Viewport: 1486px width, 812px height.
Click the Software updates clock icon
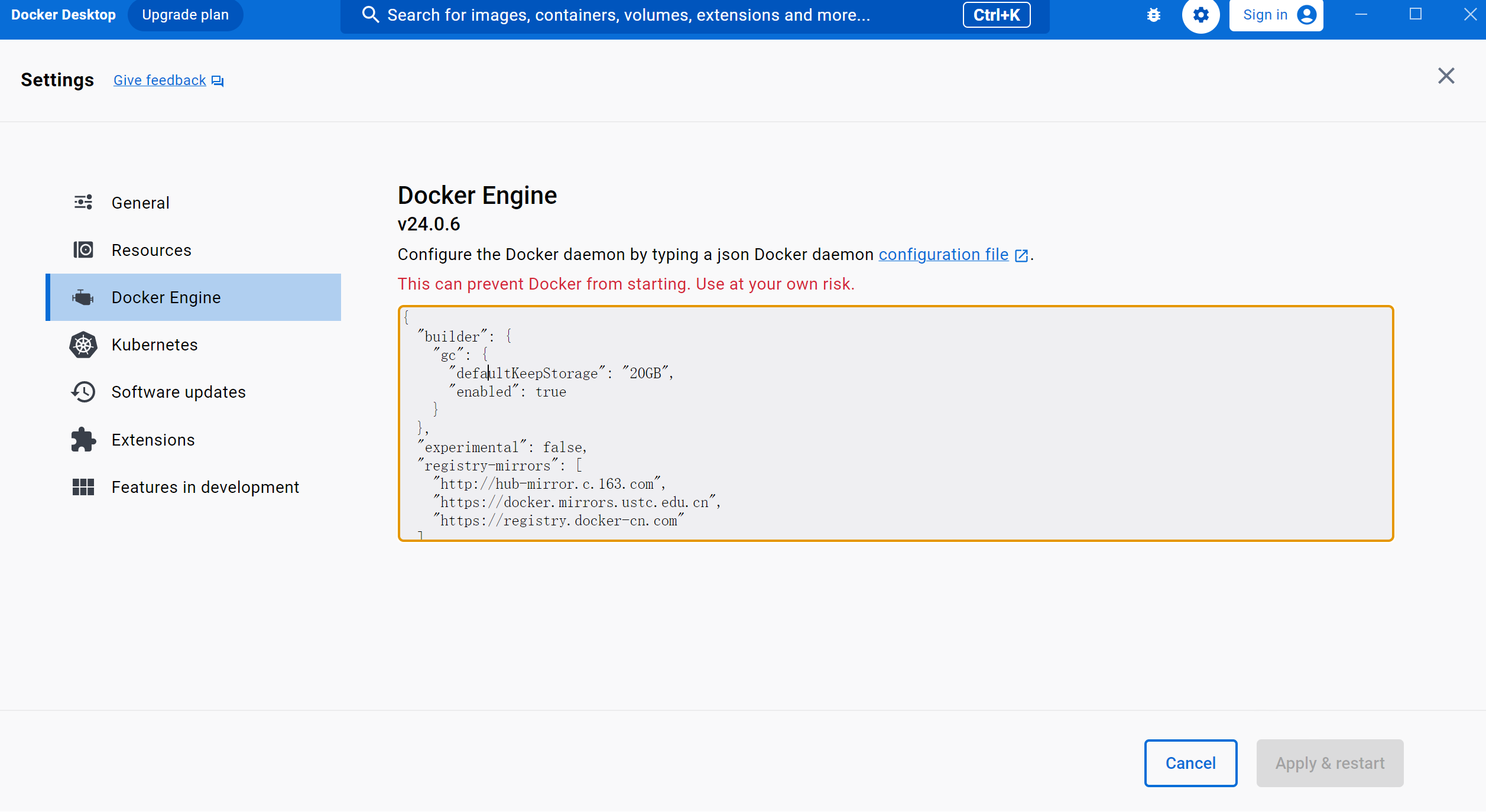click(x=83, y=392)
